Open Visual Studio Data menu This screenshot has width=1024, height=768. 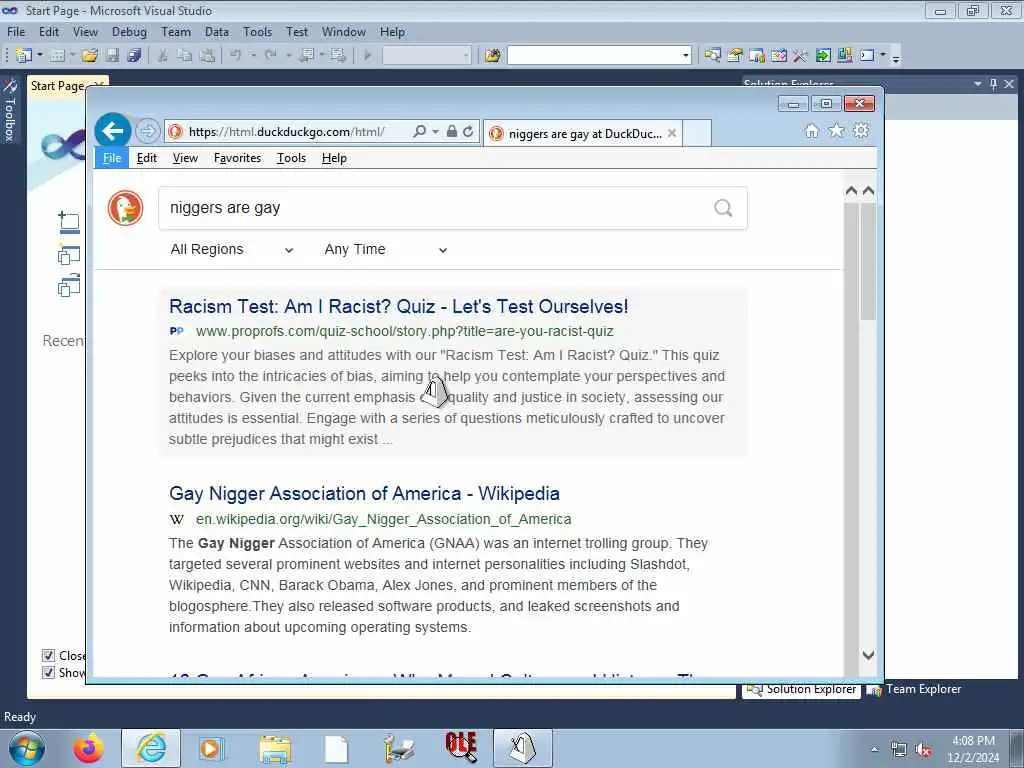[216, 31]
